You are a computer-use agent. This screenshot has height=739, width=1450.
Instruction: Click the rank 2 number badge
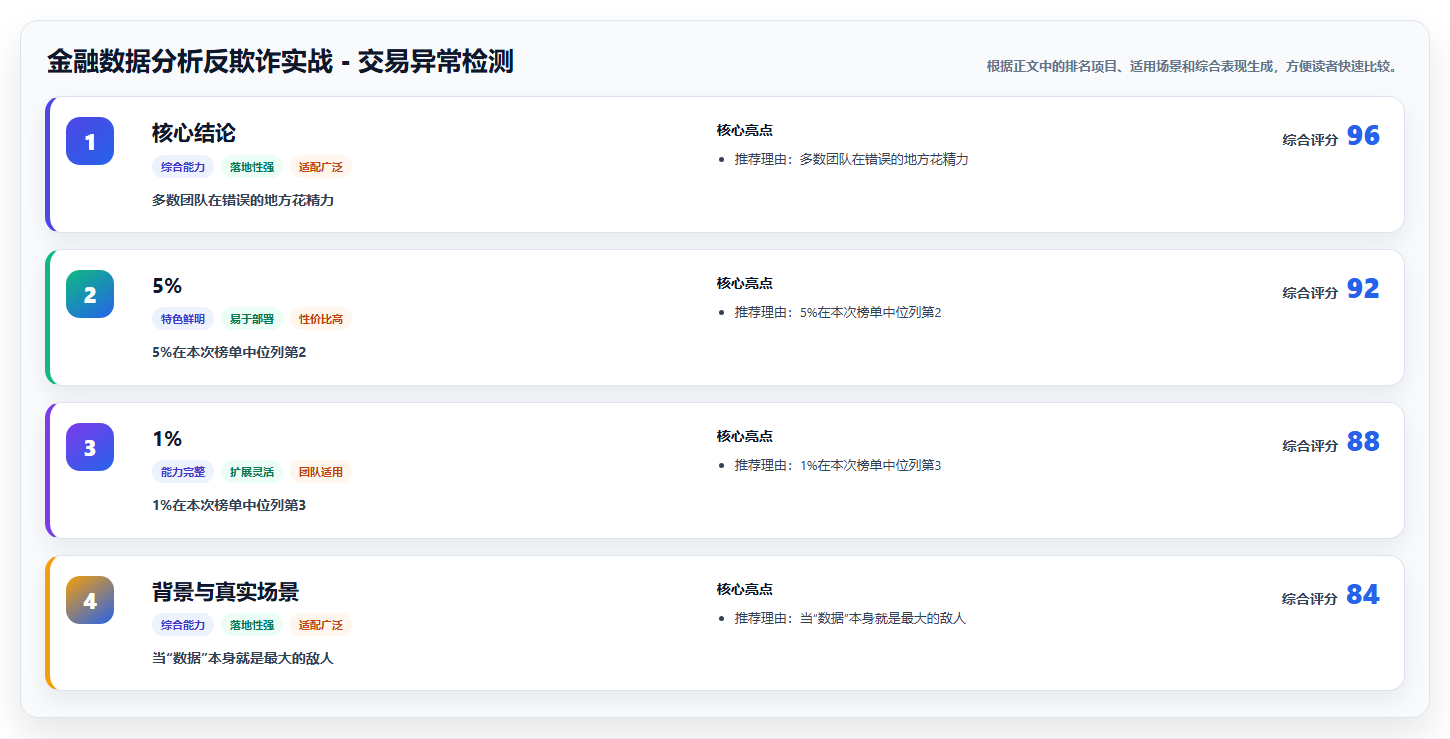pos(90,294)
